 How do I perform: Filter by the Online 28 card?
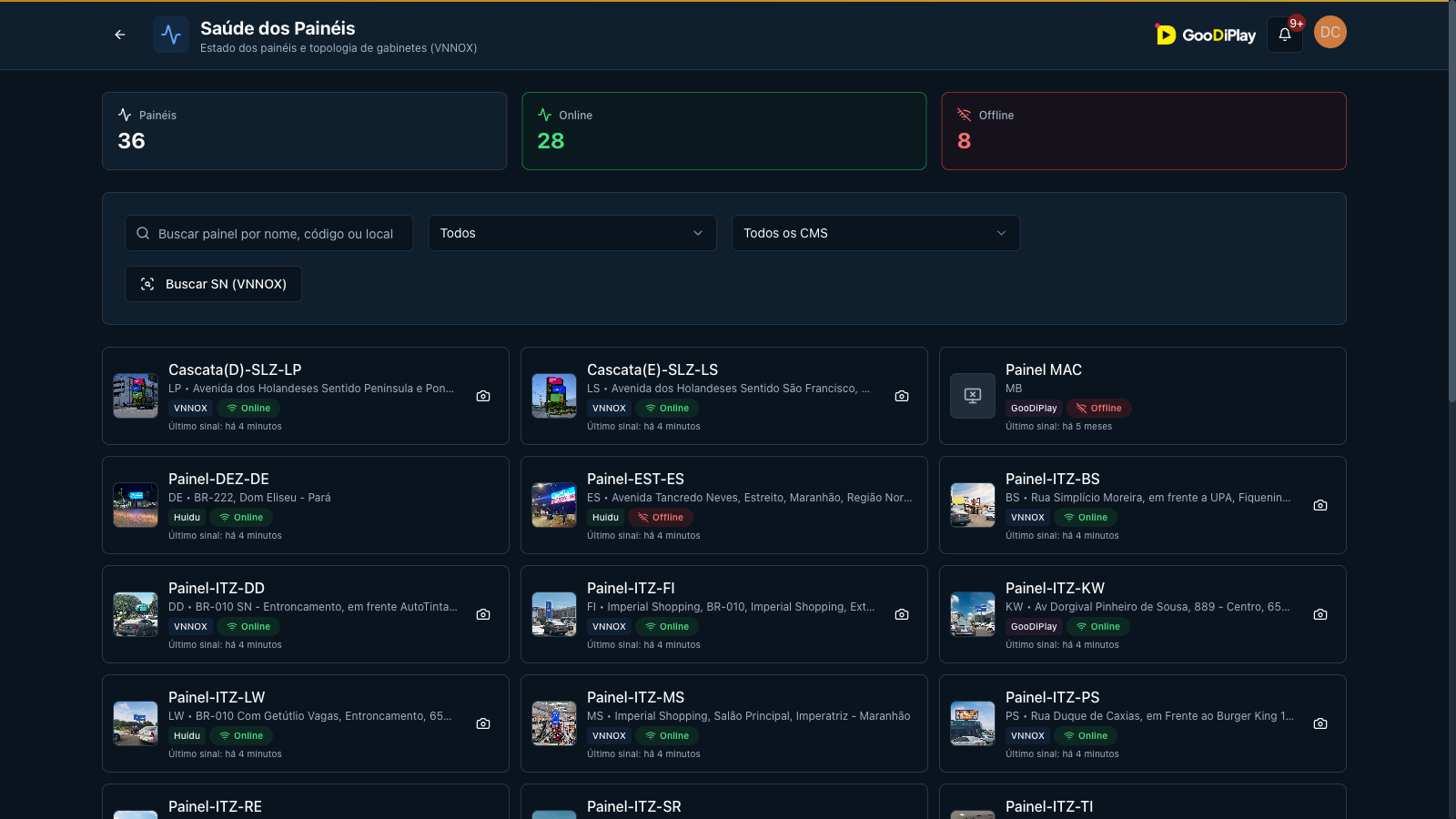724,131
